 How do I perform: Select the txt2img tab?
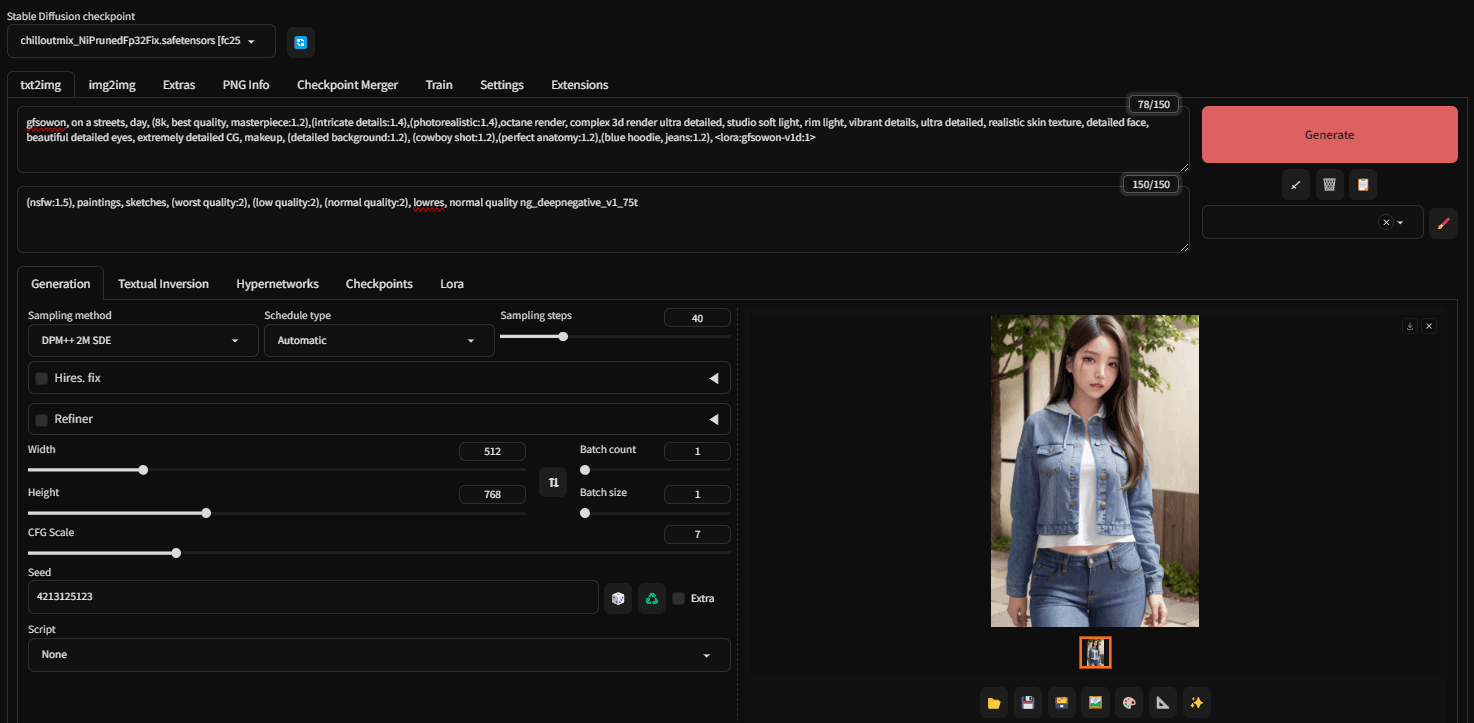(x=41, y=85)
